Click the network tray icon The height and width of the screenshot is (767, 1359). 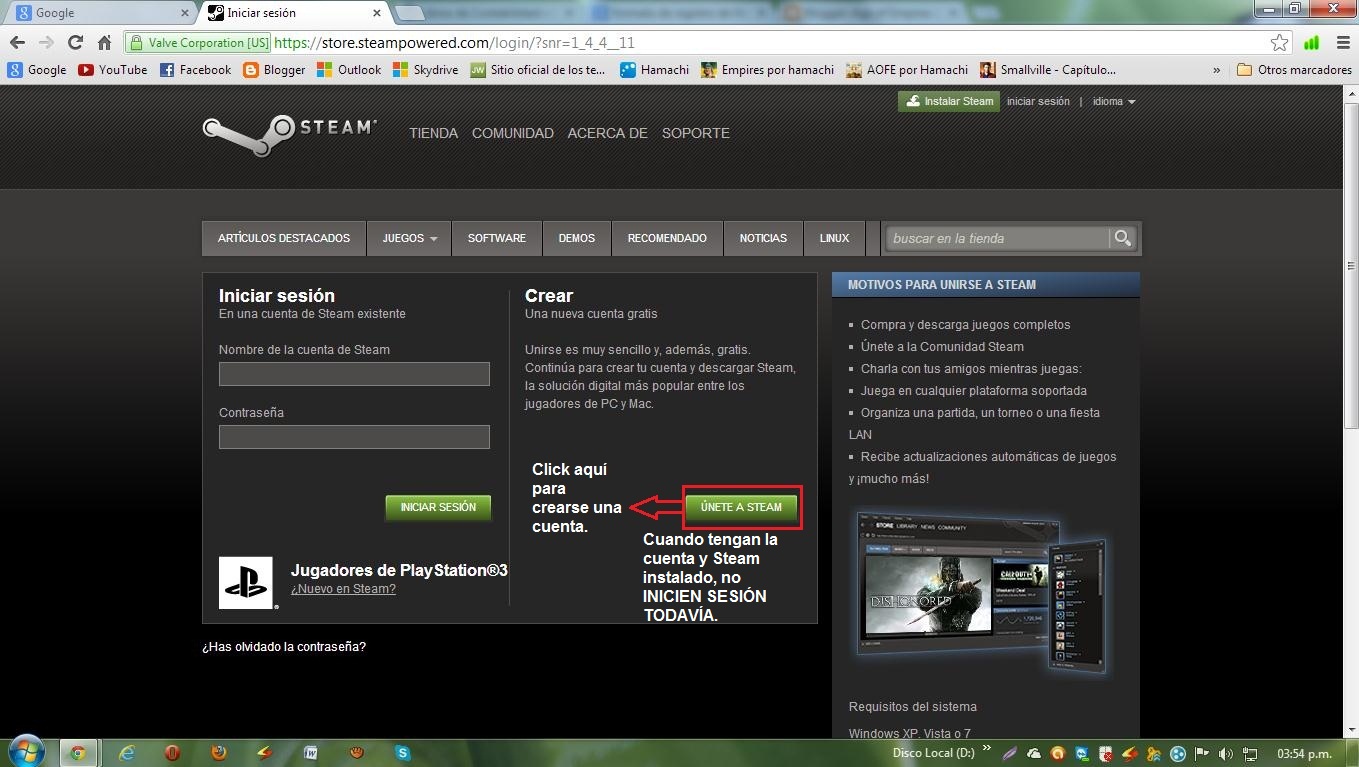point(1250,753)
